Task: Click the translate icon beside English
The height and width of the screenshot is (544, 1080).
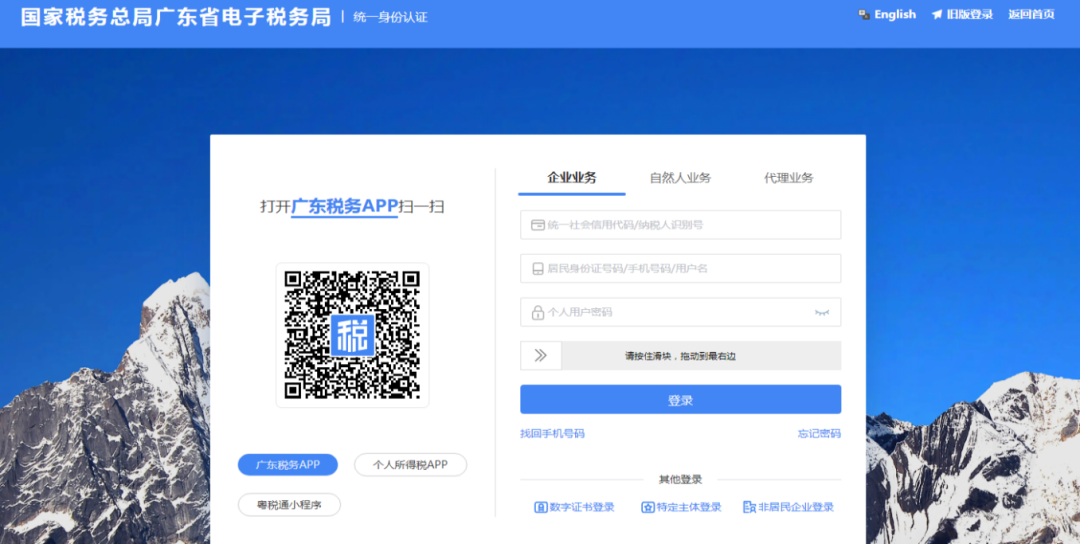Action: pyautogui.click(x=864, y=14)
